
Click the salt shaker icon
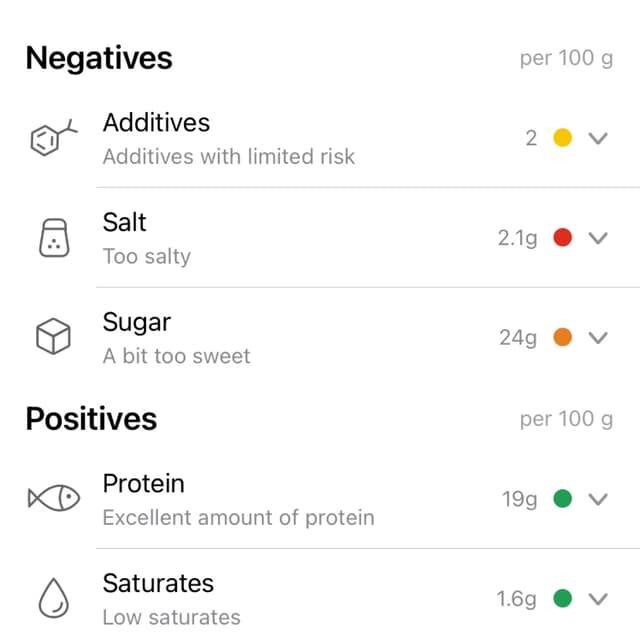[54, 238]
